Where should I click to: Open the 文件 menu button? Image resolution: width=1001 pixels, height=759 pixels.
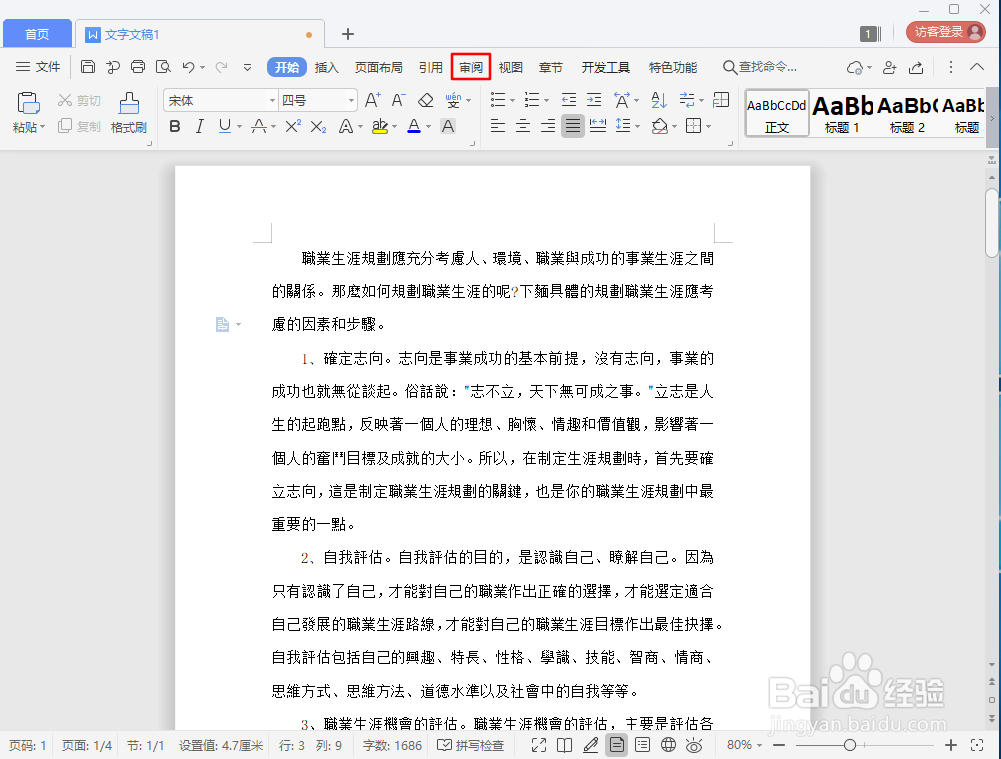click(x=38, y=67)
